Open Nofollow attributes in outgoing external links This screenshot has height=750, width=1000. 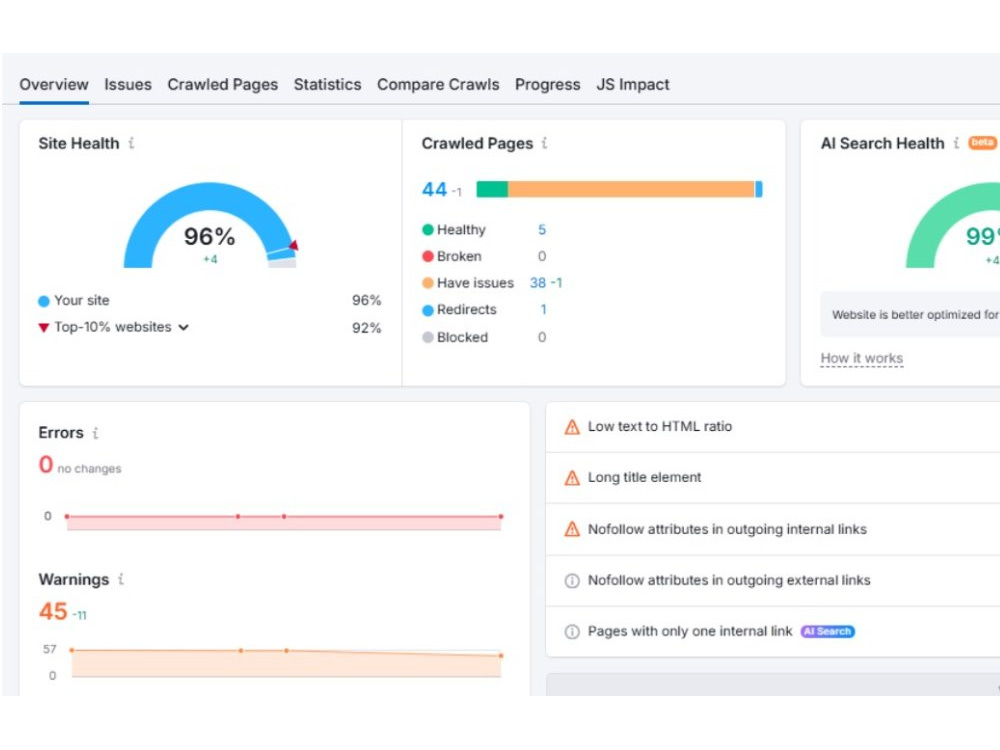tap(729, 580)
